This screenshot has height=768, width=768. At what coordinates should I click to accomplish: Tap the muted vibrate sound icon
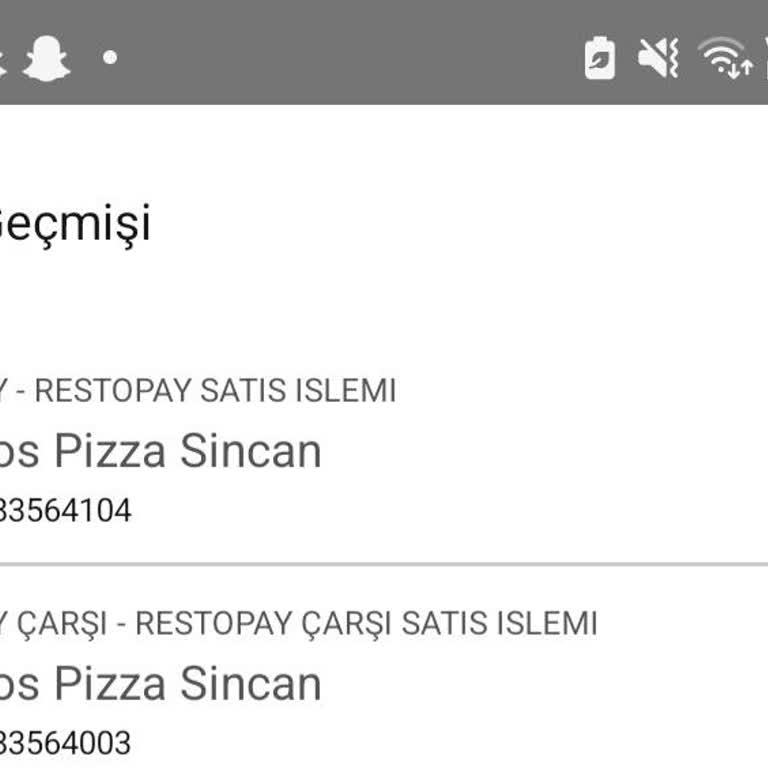coord(659,57)
